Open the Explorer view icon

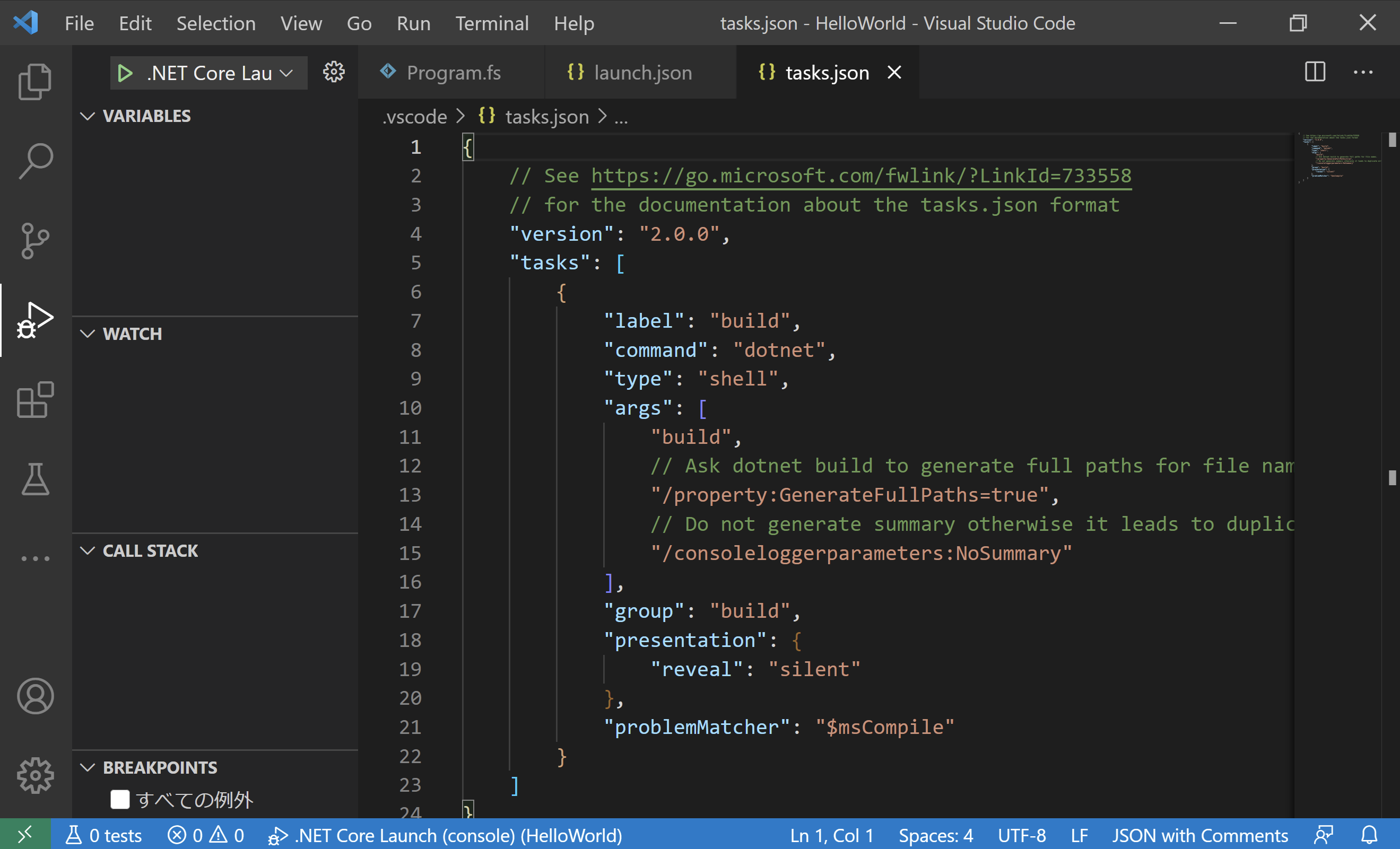pos(35,82)
